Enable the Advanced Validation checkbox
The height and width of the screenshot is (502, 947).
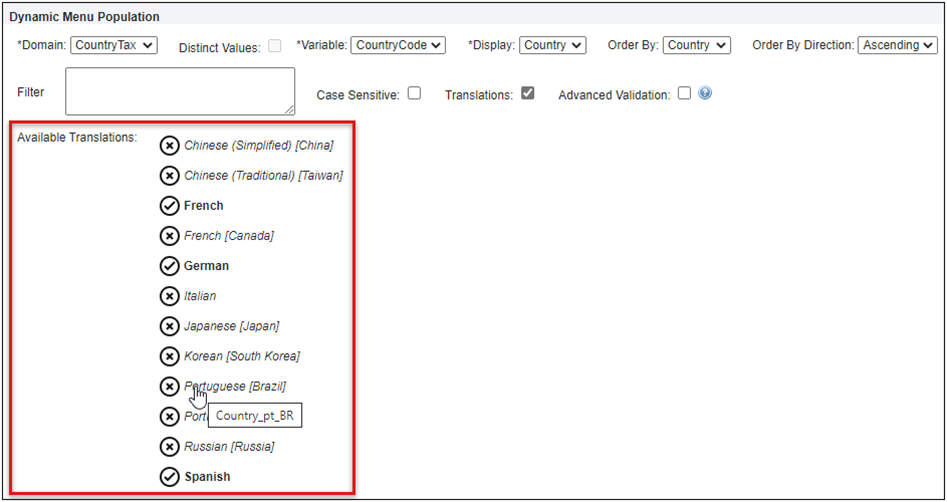(x=684, y=94)
